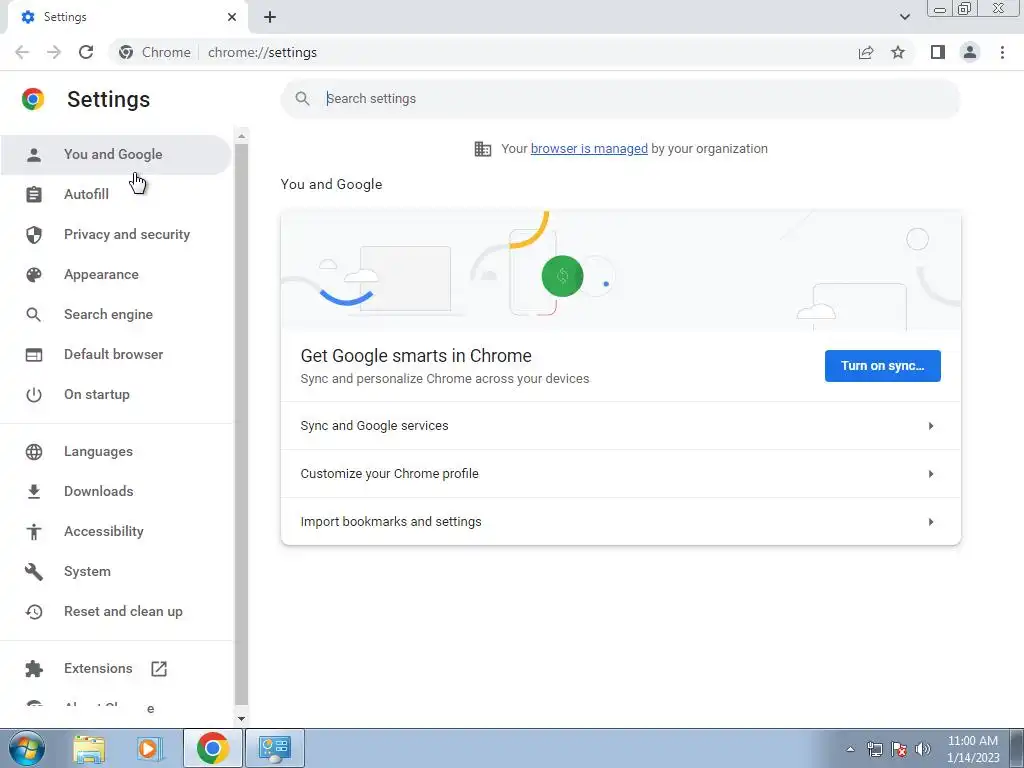The width and height of the screenshot is (1024, 768).
Task: Click the Languages globe icon
Action: [x=34, y=451]
